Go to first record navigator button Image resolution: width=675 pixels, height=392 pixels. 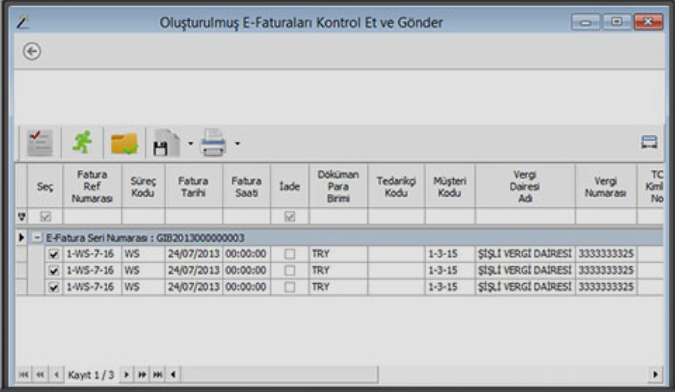[24, 374]
